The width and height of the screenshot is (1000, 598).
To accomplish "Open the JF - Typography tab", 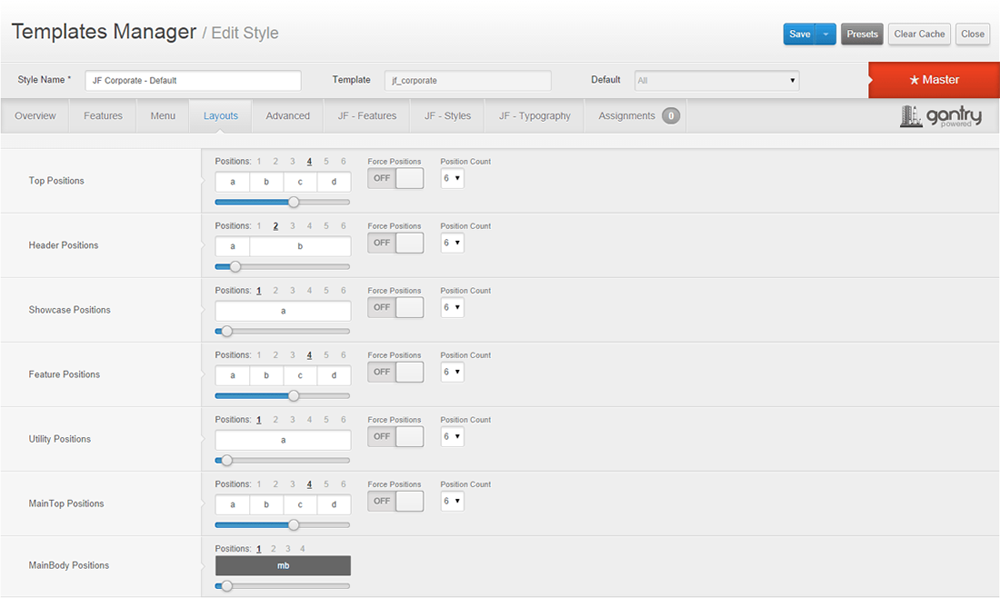I will [x=534, y=116].
